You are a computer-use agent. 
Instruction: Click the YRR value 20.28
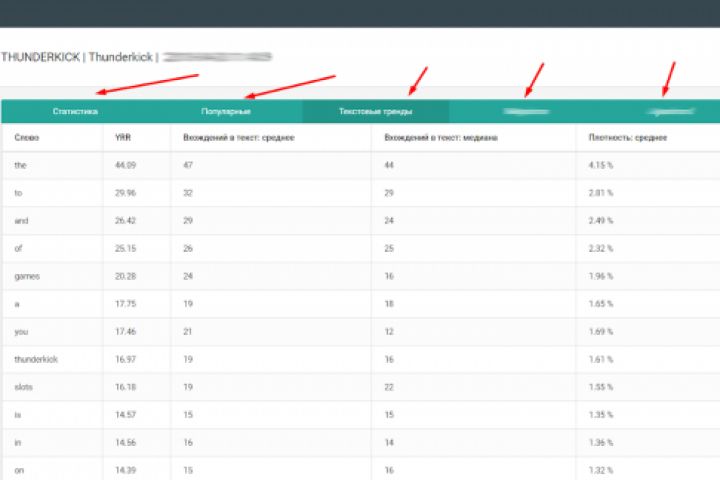coord(125,276)
